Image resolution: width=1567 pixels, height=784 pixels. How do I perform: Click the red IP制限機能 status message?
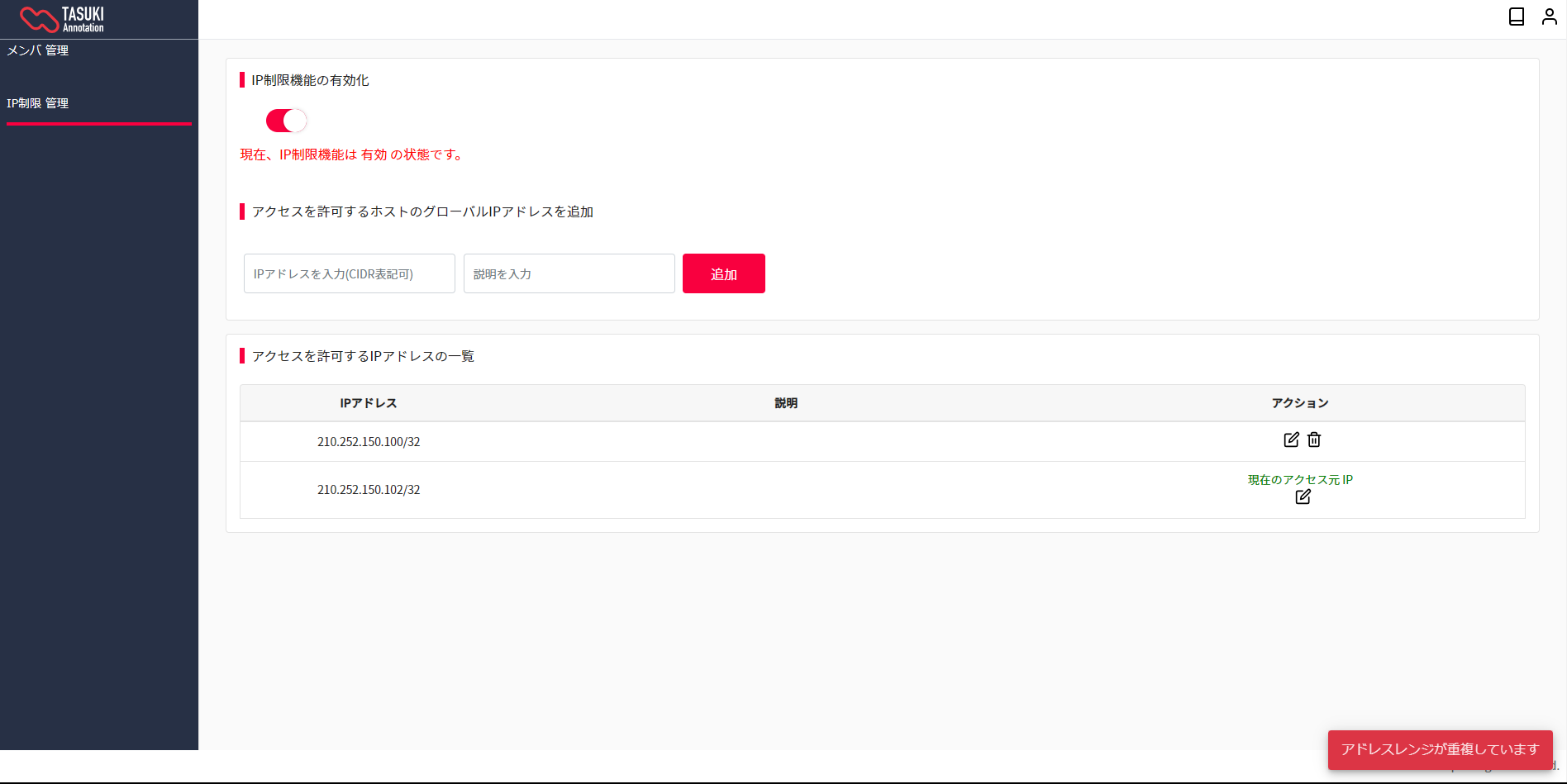[352, 154]
